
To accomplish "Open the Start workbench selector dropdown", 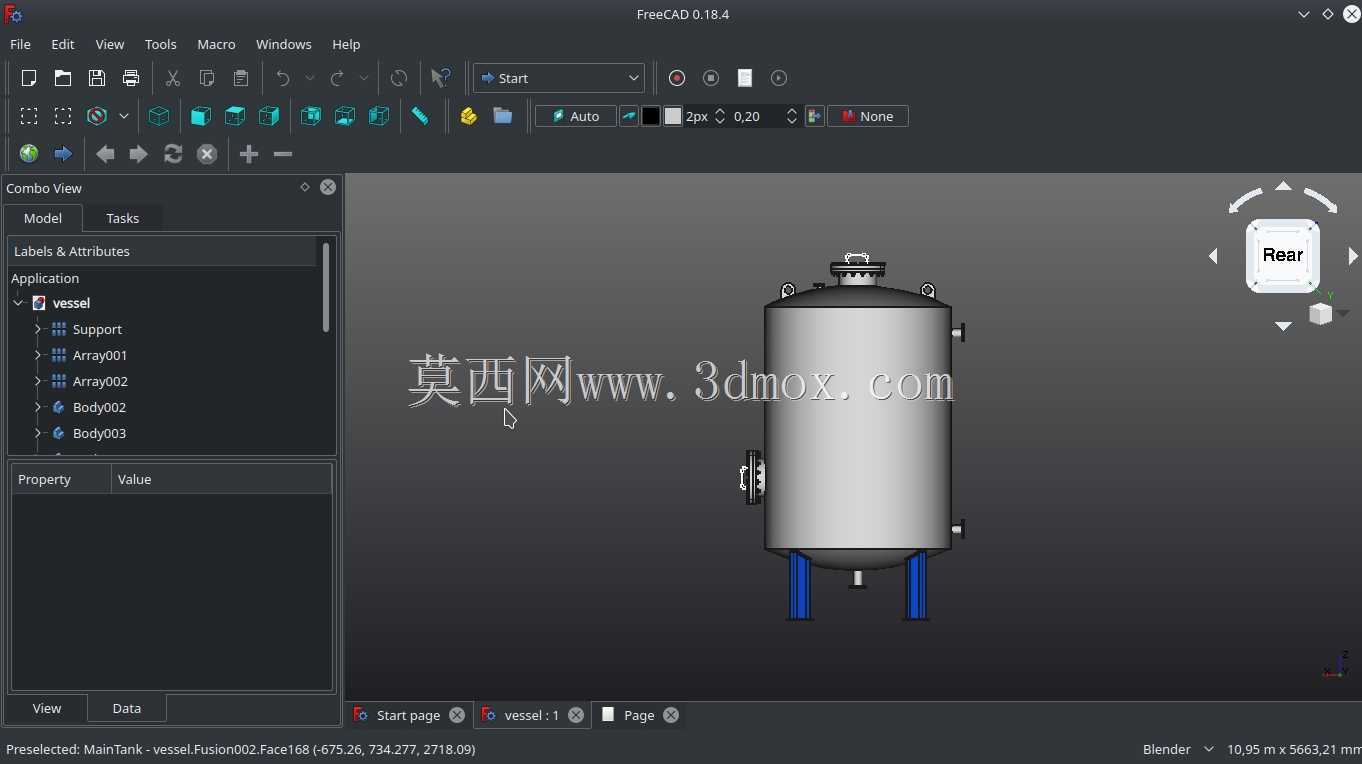I will (559, 78).
